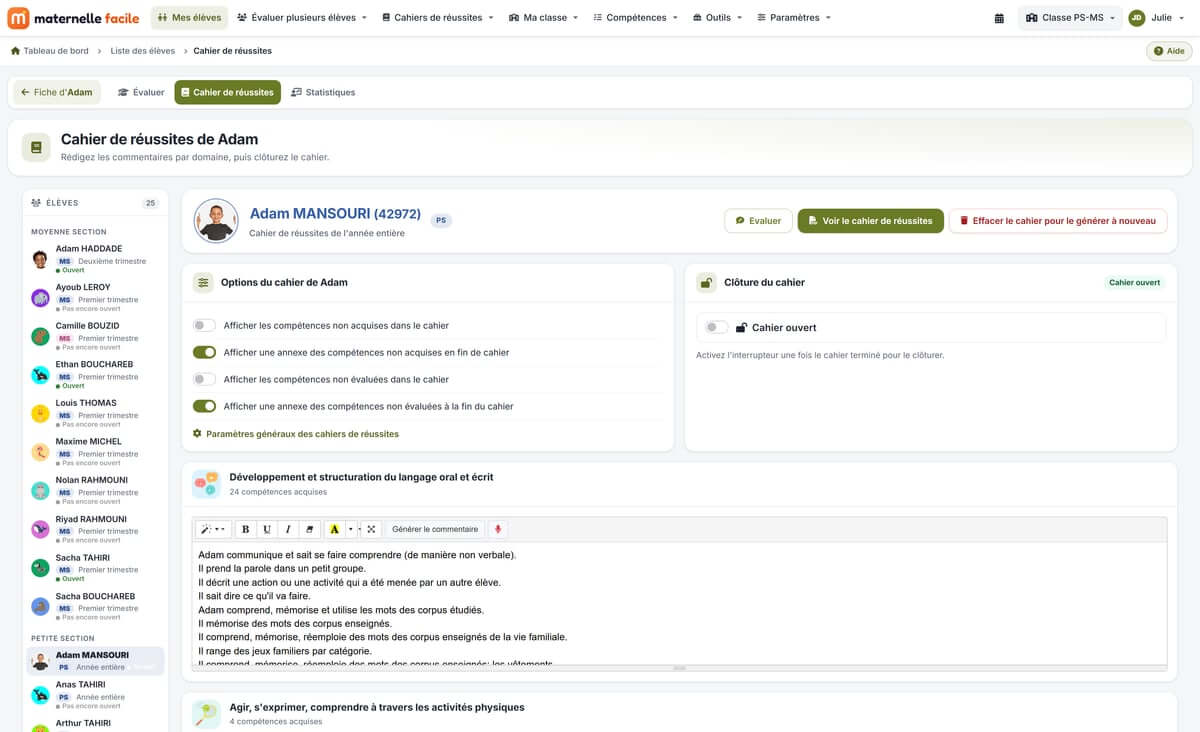Disable annexe des compétences non évaluées
This screenshot has height=732, width=1200.
(x=204, y=406)
